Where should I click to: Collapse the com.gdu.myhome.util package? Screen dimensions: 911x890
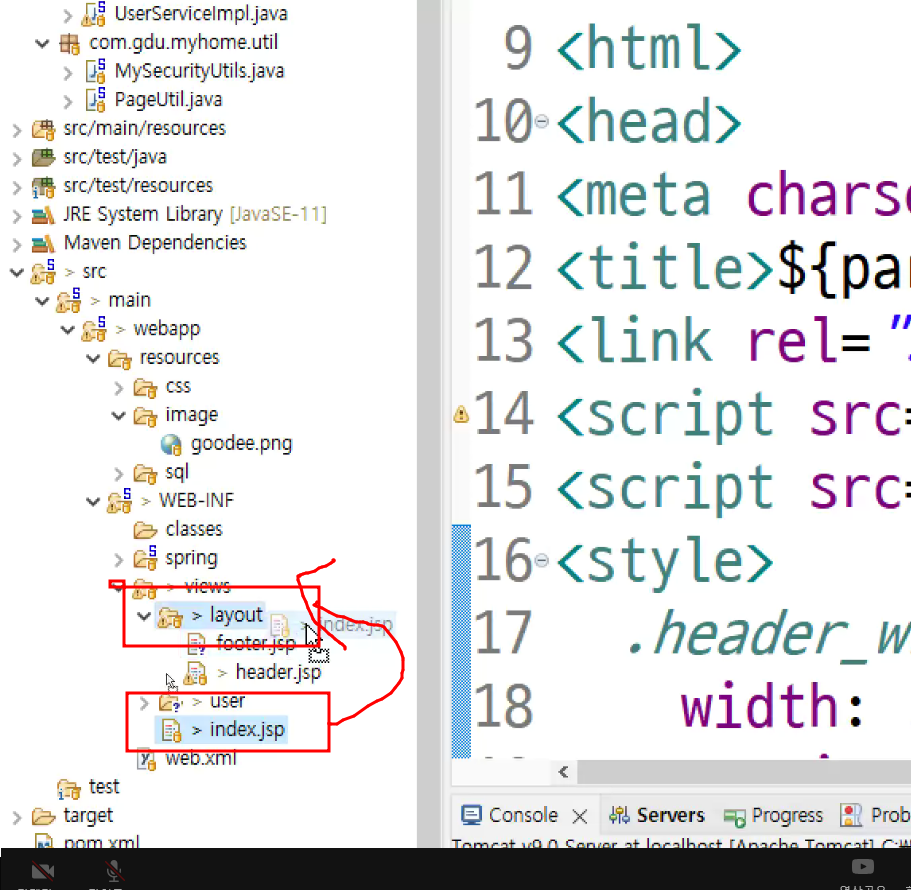pos(42,43)
